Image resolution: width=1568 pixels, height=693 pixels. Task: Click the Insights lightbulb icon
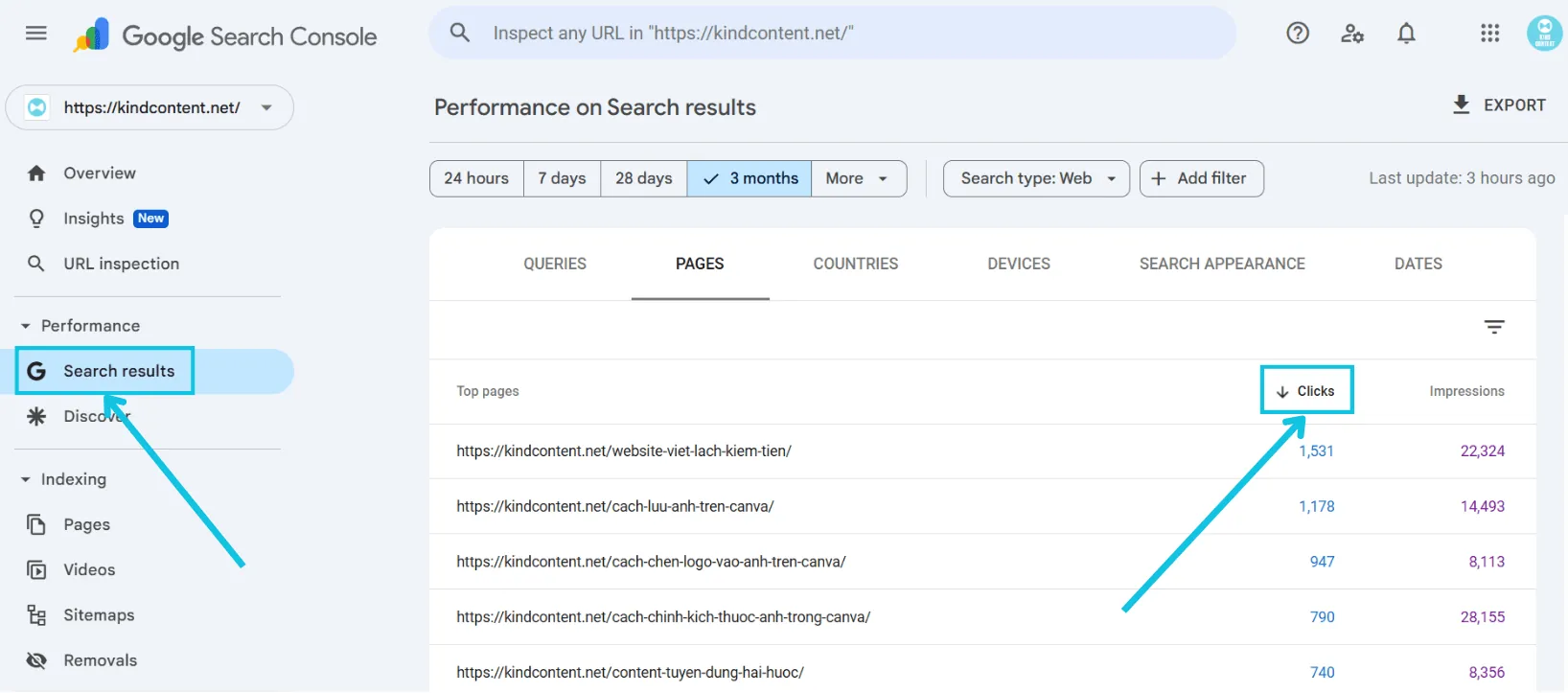pyautogui.click(x=36, y=219)
